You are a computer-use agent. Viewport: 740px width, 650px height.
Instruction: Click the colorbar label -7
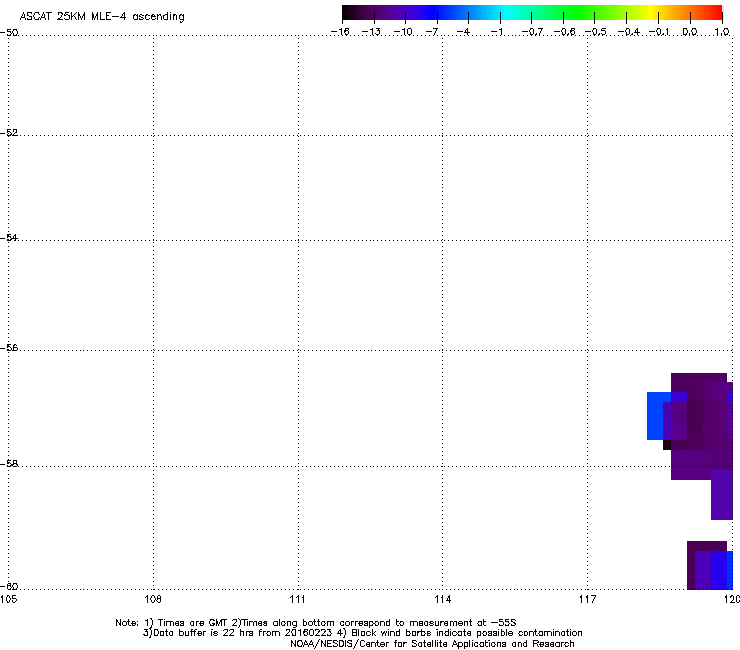tap(432, 32)
